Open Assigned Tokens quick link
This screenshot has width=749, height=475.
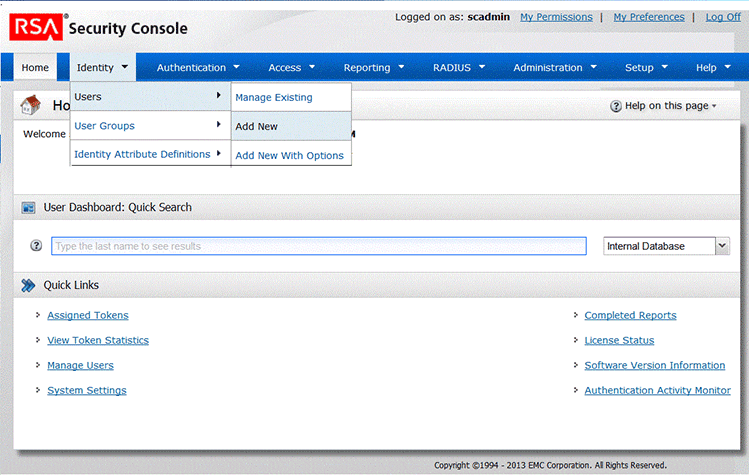click(x=88, y=315)
